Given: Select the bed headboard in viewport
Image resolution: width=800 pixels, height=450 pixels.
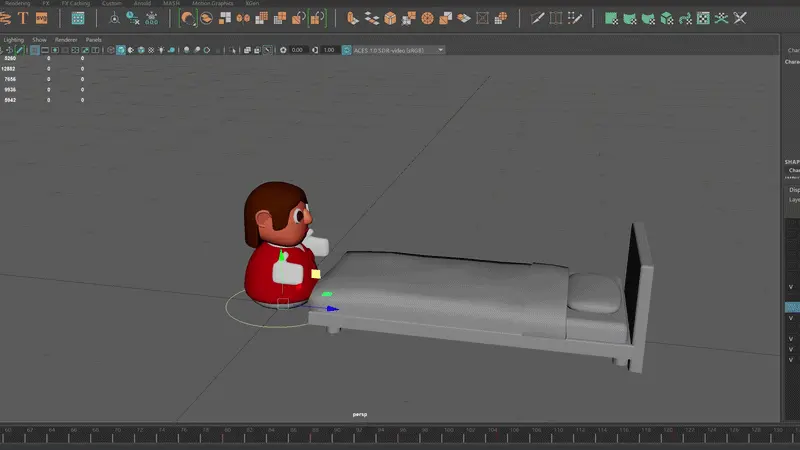Looking at the screenshot, I should click(642, 296).
